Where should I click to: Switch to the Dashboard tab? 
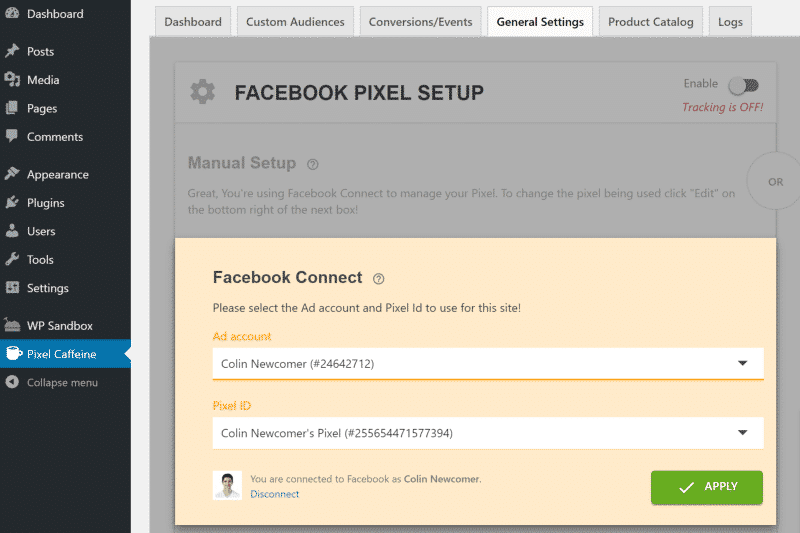point(193,22)
